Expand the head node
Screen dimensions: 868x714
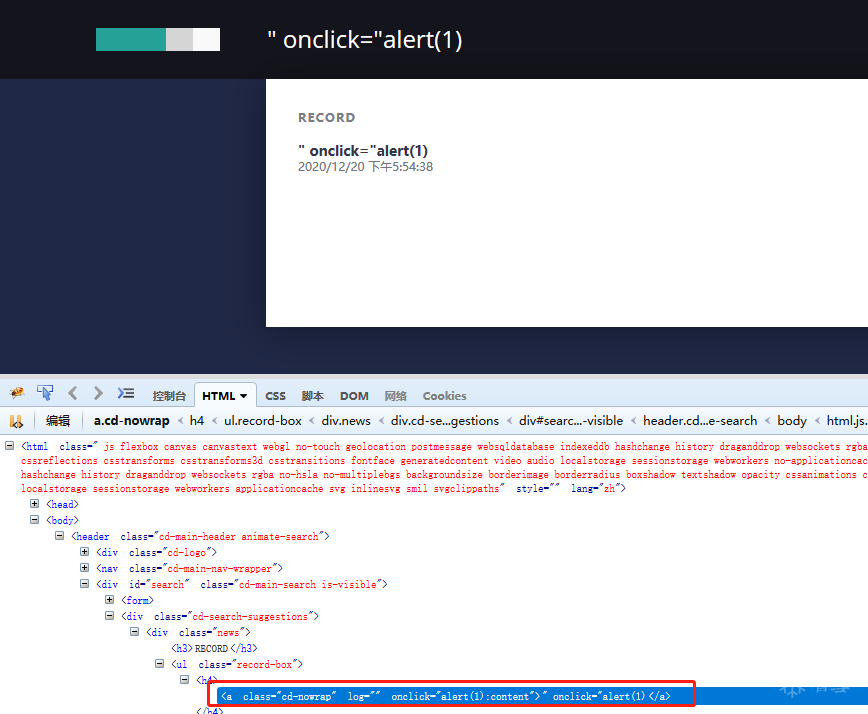pos(34,504)
